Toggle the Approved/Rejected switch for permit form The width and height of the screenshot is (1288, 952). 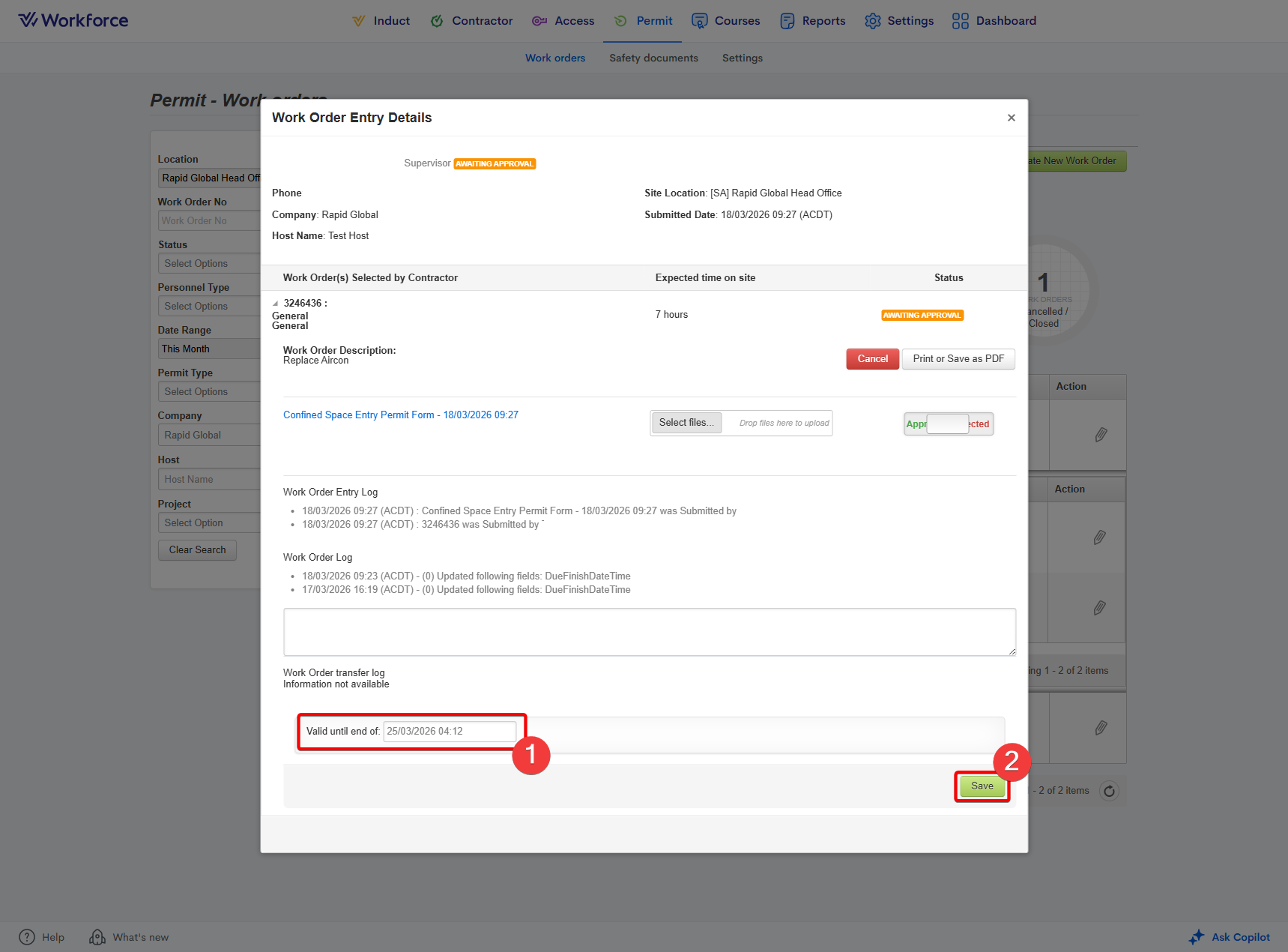pos(948,424)
